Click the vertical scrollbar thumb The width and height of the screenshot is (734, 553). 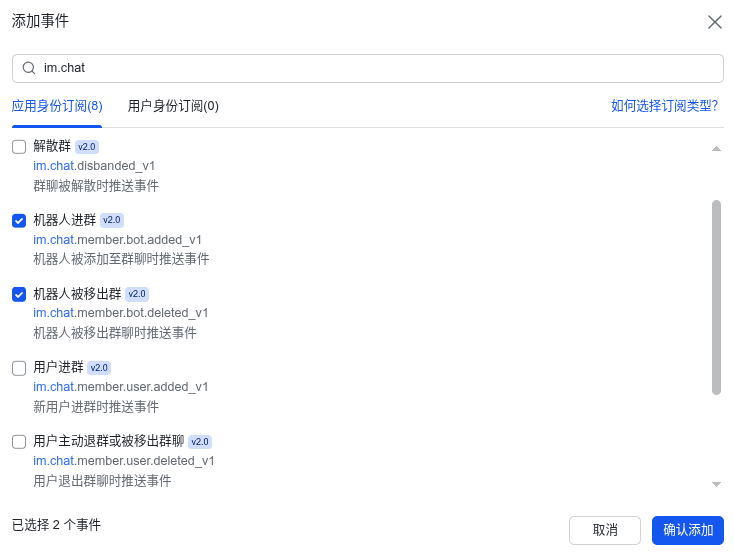click(x=716, y=297)
